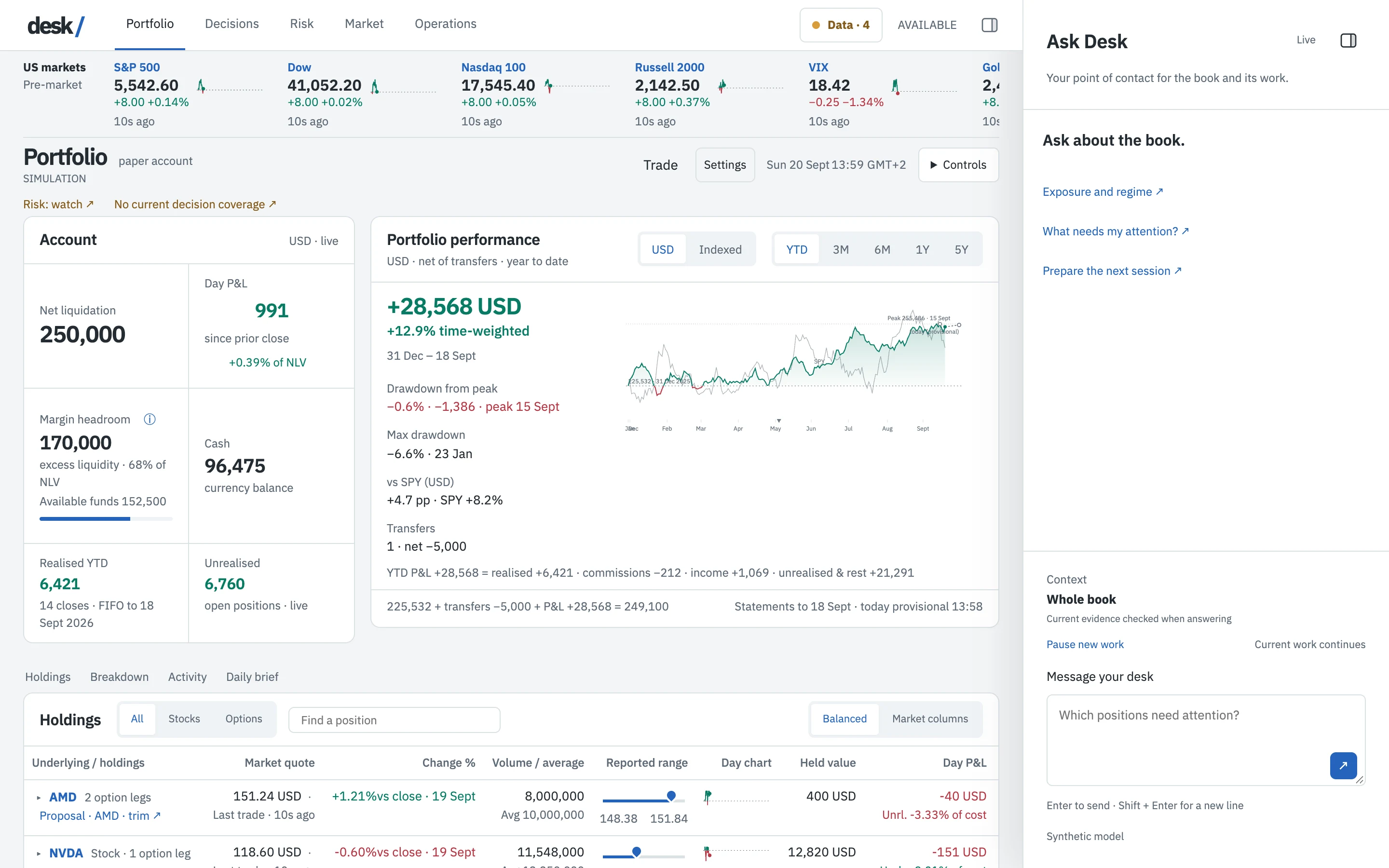Select 1Y performance range
This screenshot has height=868, width=1389.
(x=922, y=249)
